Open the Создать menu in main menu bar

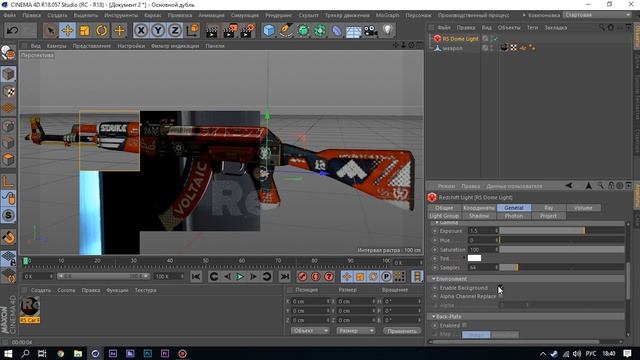pyautogui.click(x=57, y=15)
